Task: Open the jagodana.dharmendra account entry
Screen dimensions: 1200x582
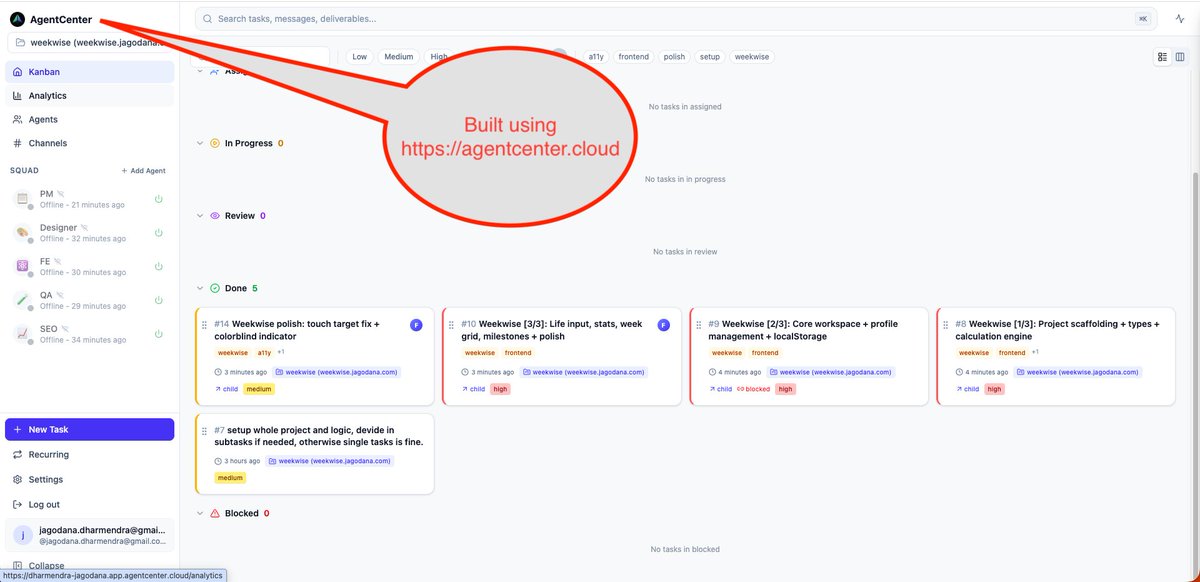Action: (x=89, y=535)
